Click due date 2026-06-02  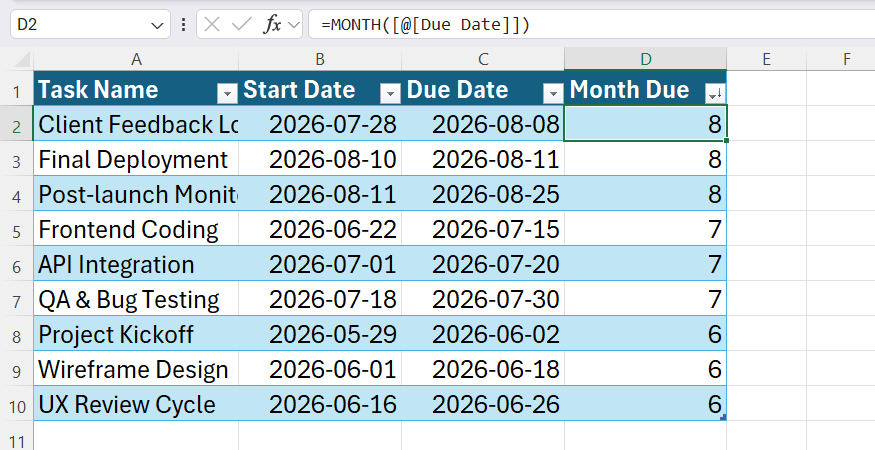click(x=483, y=333)
